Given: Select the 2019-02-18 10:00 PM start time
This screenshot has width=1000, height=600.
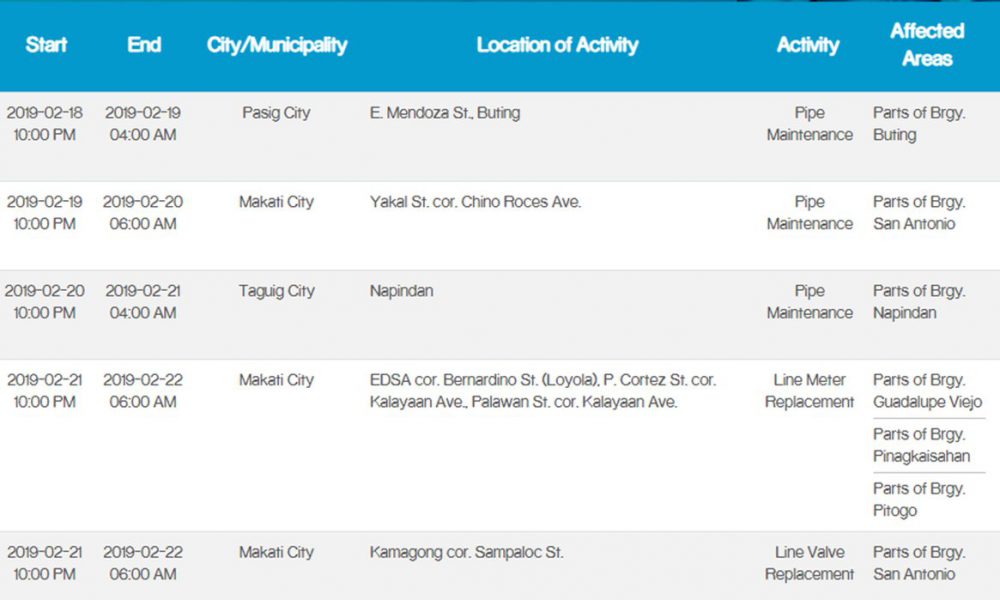Looking at the screenshot, I should [x=45, y=124].
